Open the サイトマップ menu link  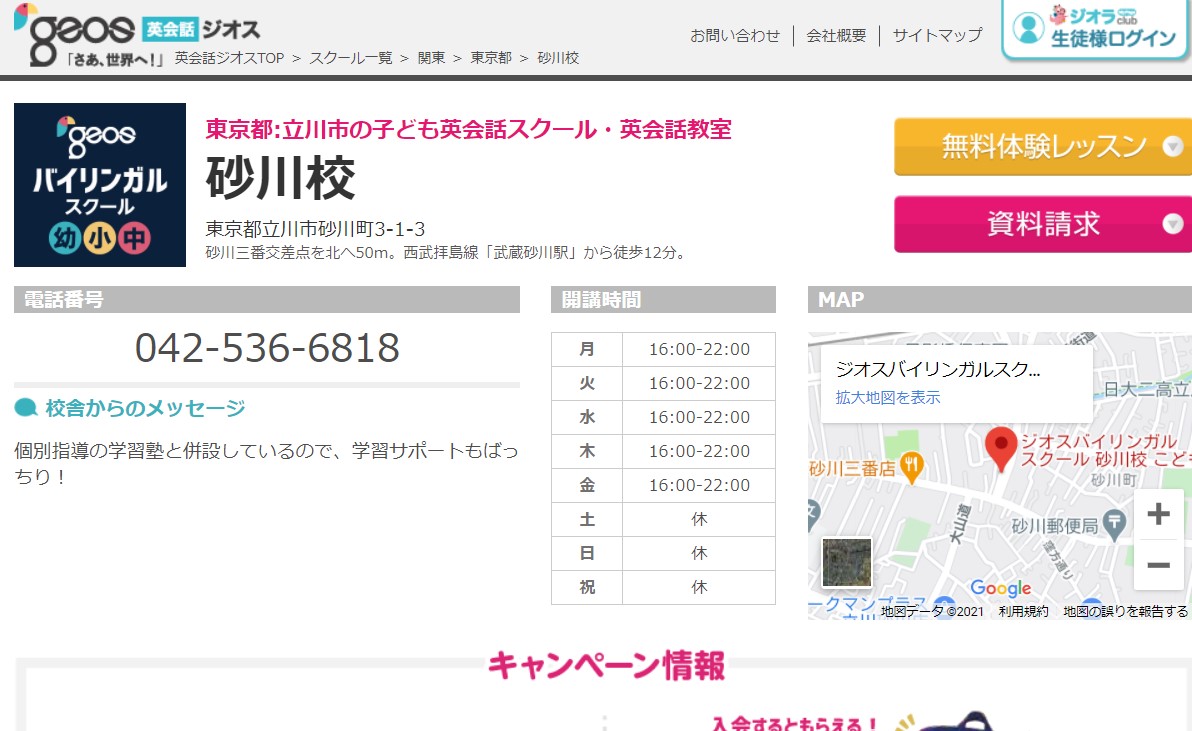pos(937,36)
